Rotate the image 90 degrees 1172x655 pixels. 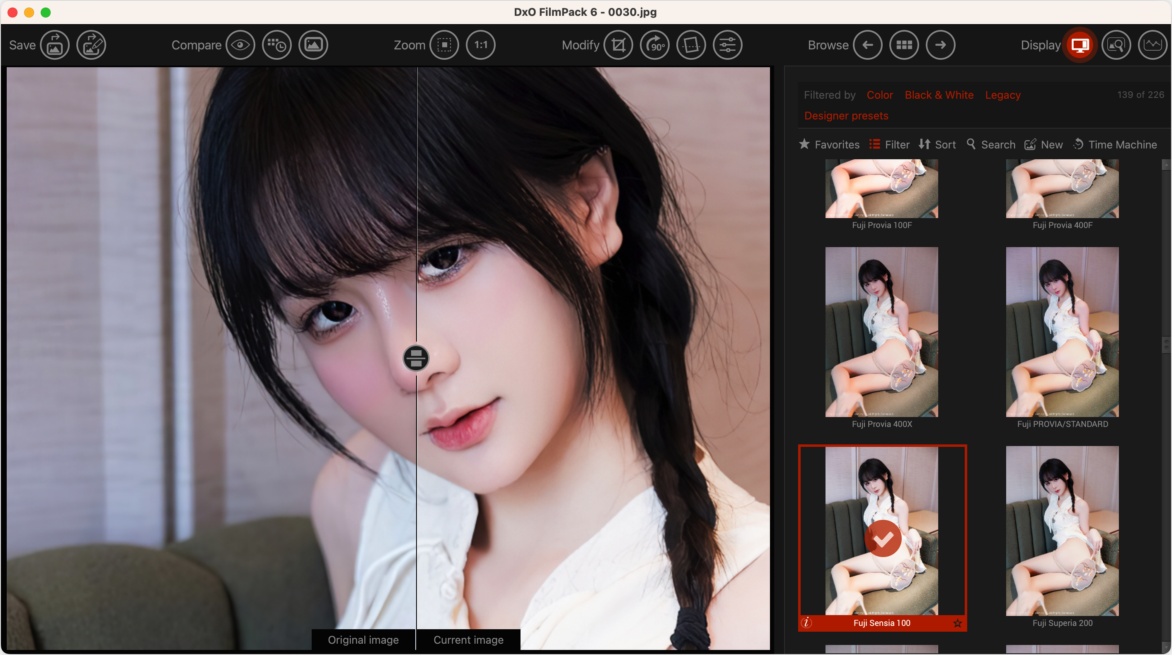click(655, 45)
